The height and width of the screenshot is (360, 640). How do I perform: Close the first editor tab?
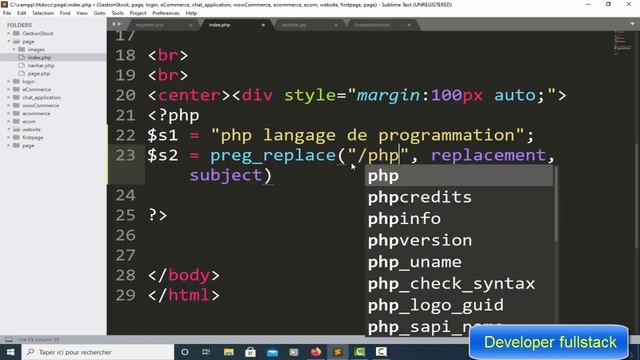pos(190,25)
